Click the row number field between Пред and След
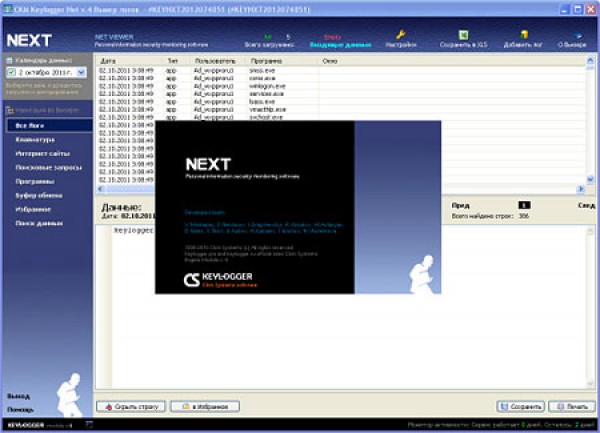Screen dimensions: 600x433 [524, 205]
